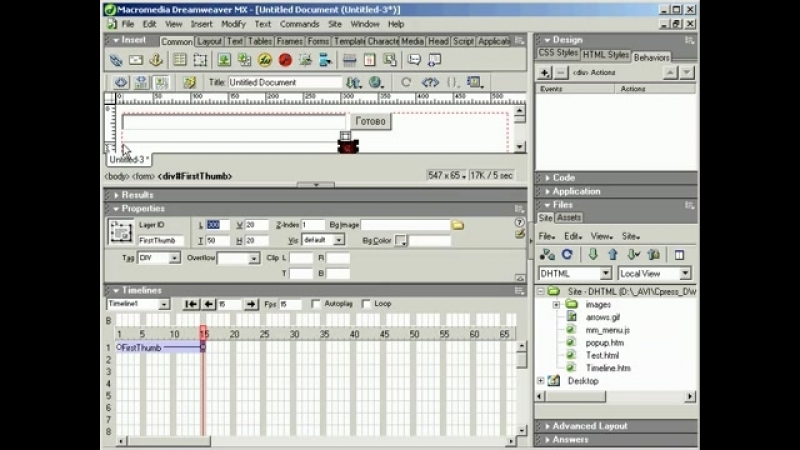Expand the Application panel group

click(x=548, y=192)
